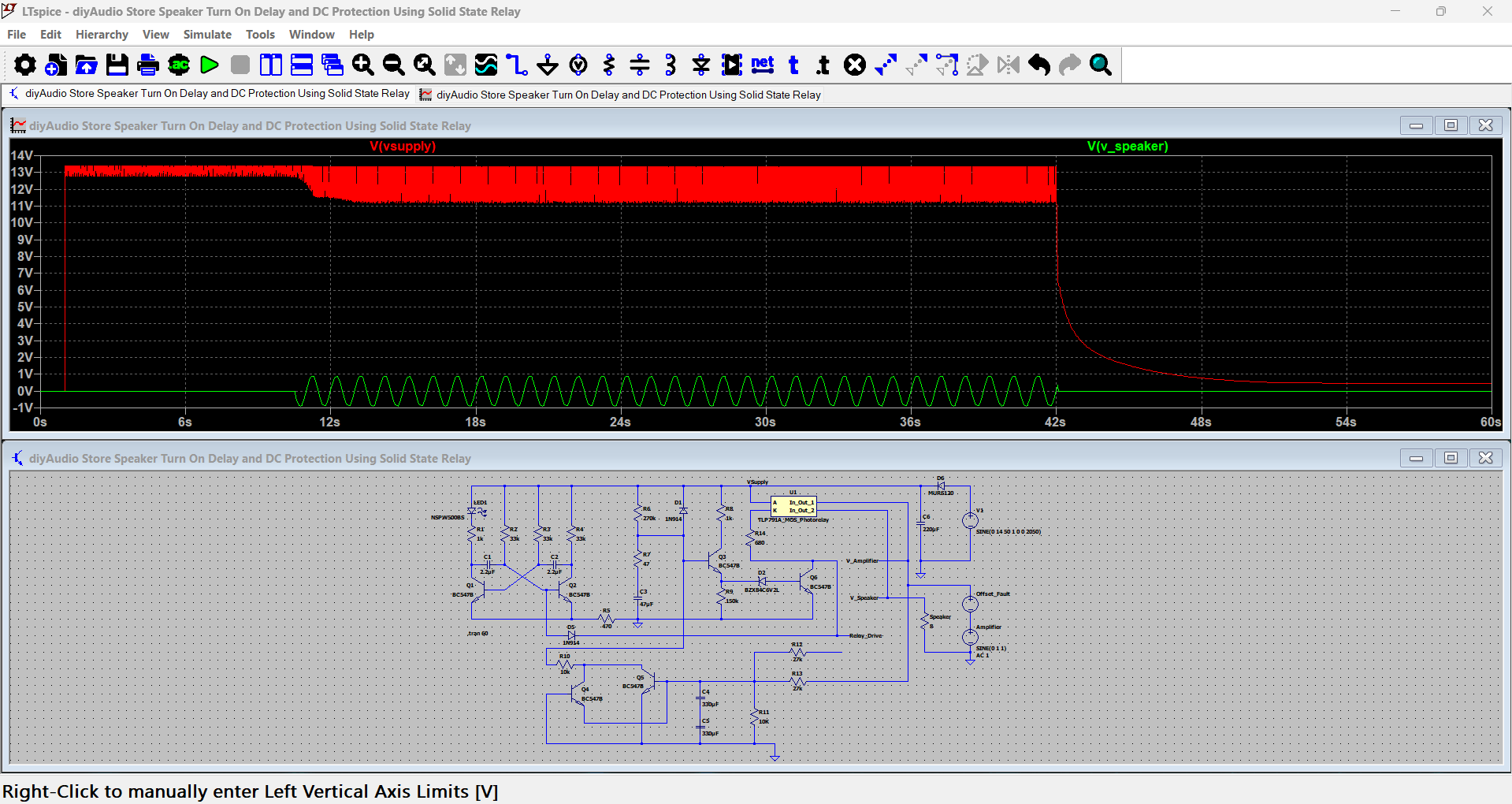Click the 14V vertical axis label
The image size is (1512, 804).
coord(22,155)
